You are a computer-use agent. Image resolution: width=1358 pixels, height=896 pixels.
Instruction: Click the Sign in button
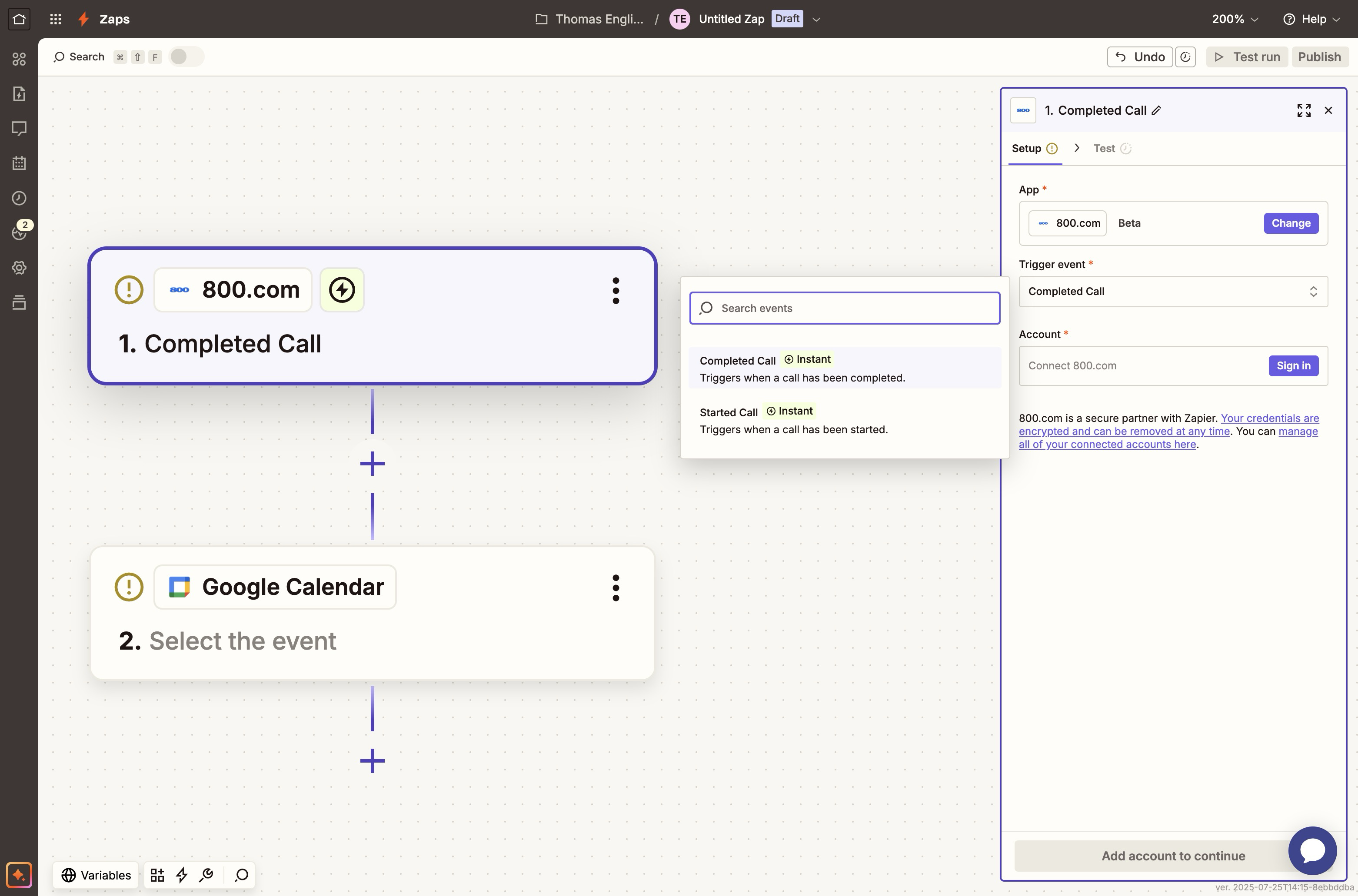(1293, 366)
